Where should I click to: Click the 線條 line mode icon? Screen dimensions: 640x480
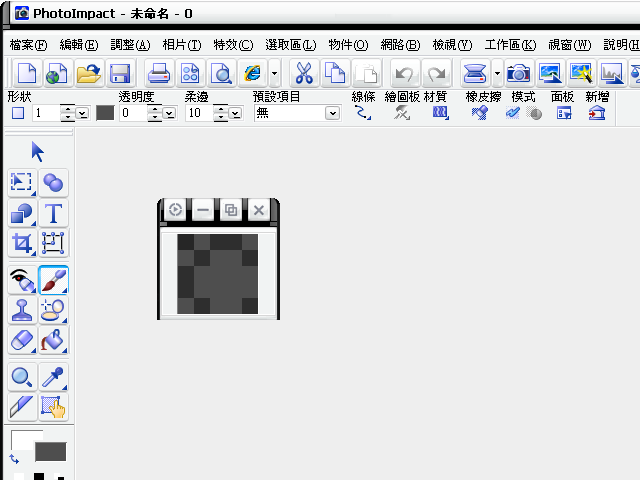363,113
